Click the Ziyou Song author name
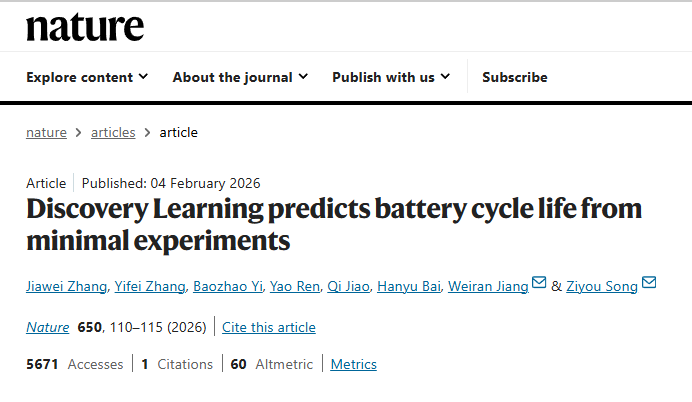Image resolution: width=692 pixels, height=402 pixels. coord(601,287)
